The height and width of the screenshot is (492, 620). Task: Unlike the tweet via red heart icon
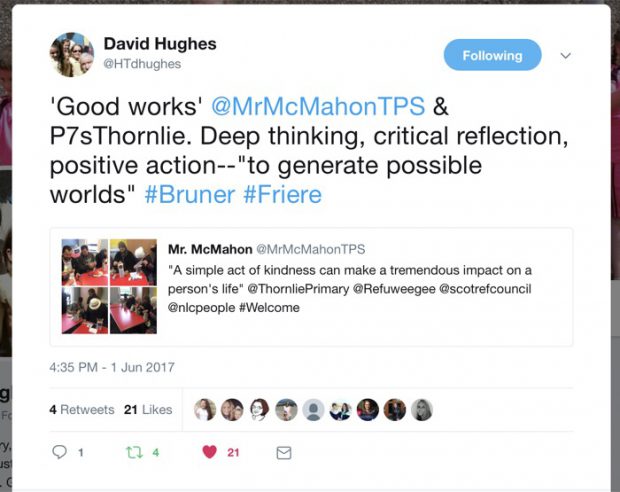210,452
